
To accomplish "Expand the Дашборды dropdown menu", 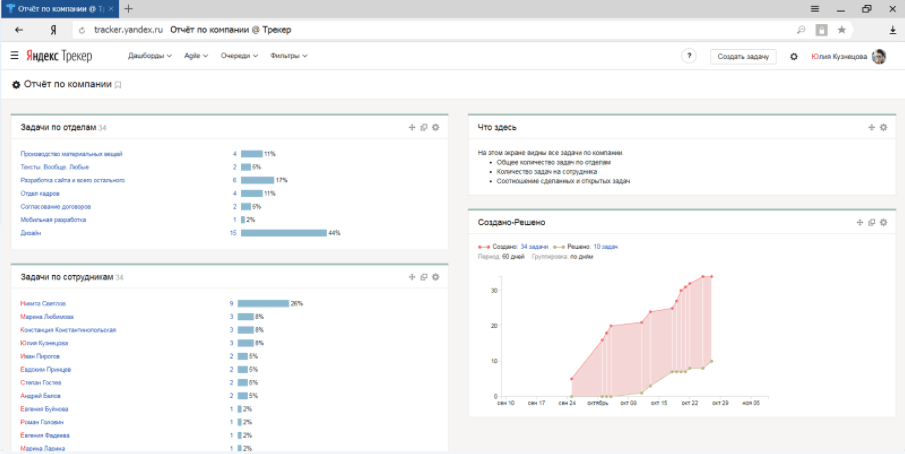I will (x=150, y=56).
